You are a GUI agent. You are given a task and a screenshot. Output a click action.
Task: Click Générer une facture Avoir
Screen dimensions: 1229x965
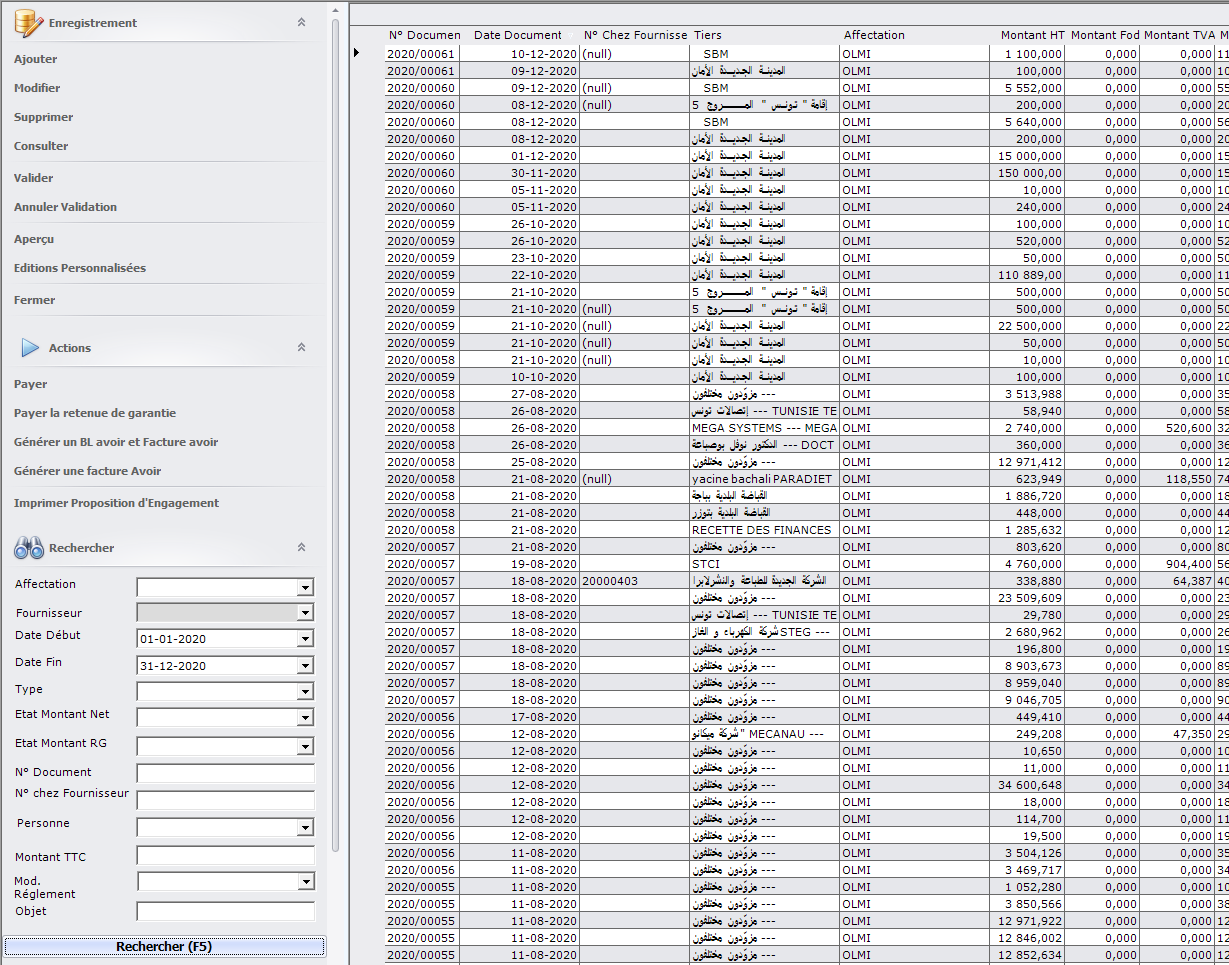coord(87,471)
